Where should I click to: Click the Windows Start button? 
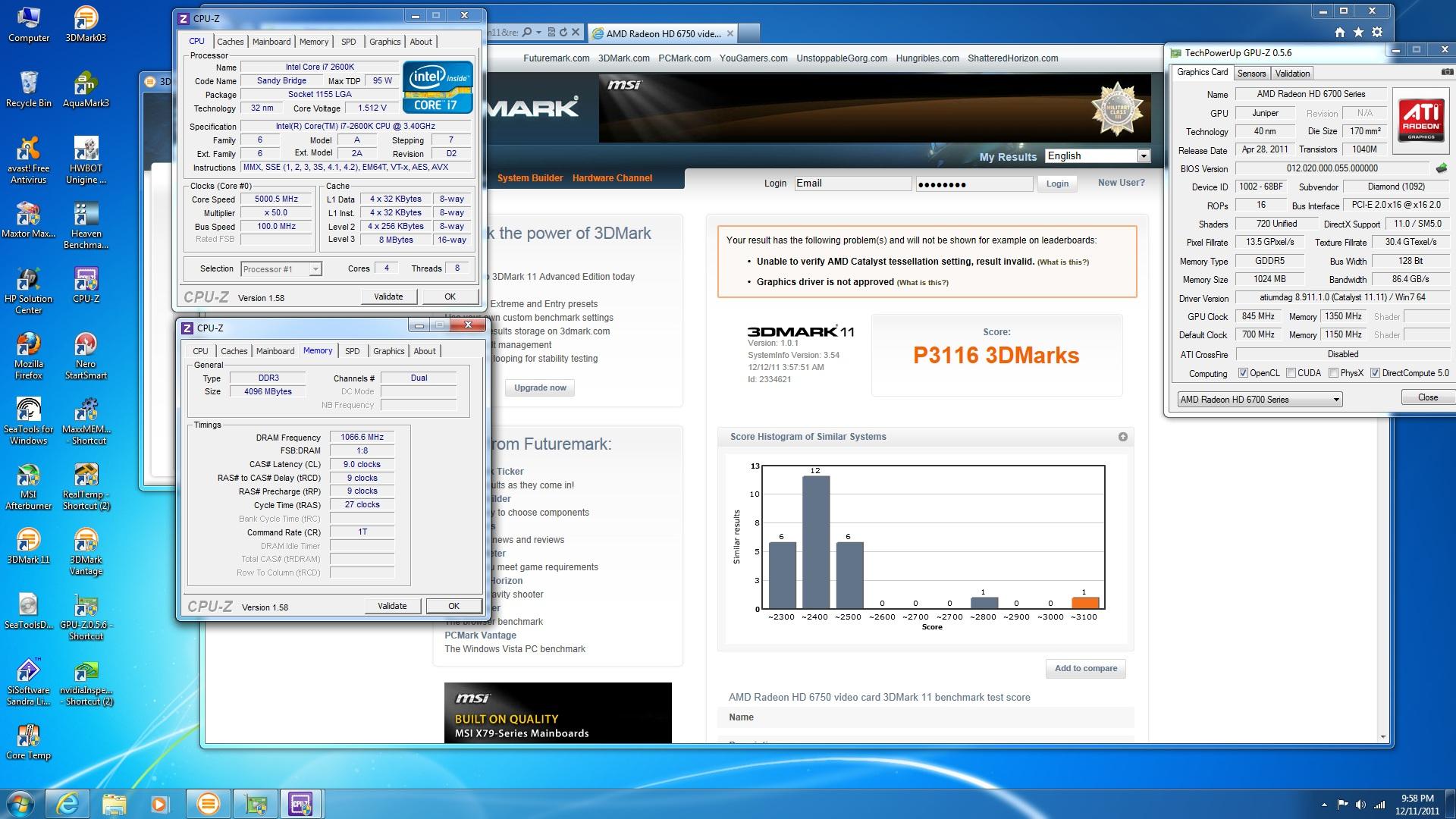(x=20, y=803)
